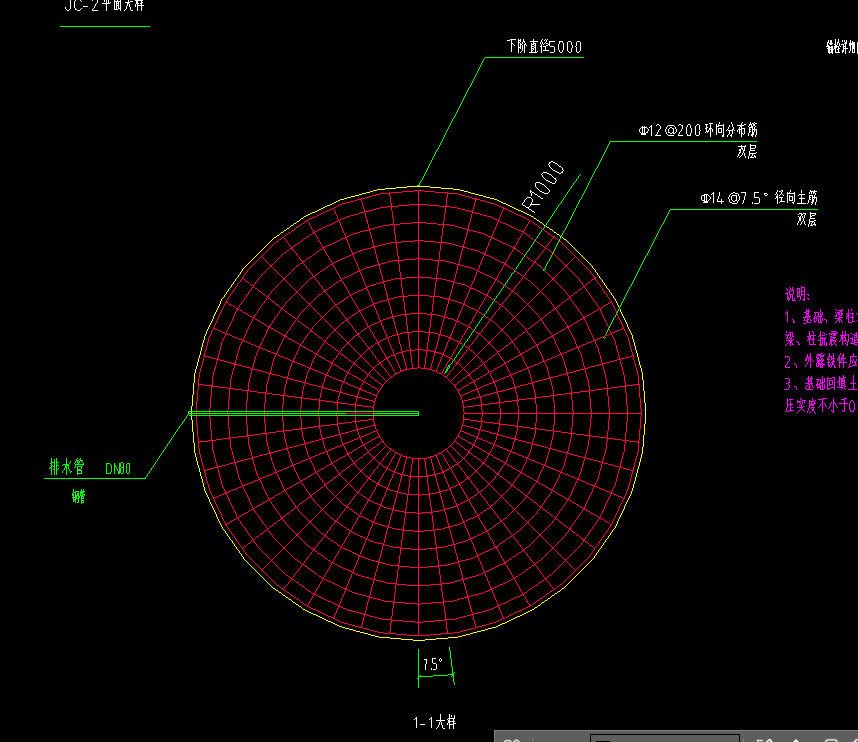Click the Φ14@7.5° 径向主筋 annotation
The height and width of the screenshot is (742, 858).
(759, 198)
